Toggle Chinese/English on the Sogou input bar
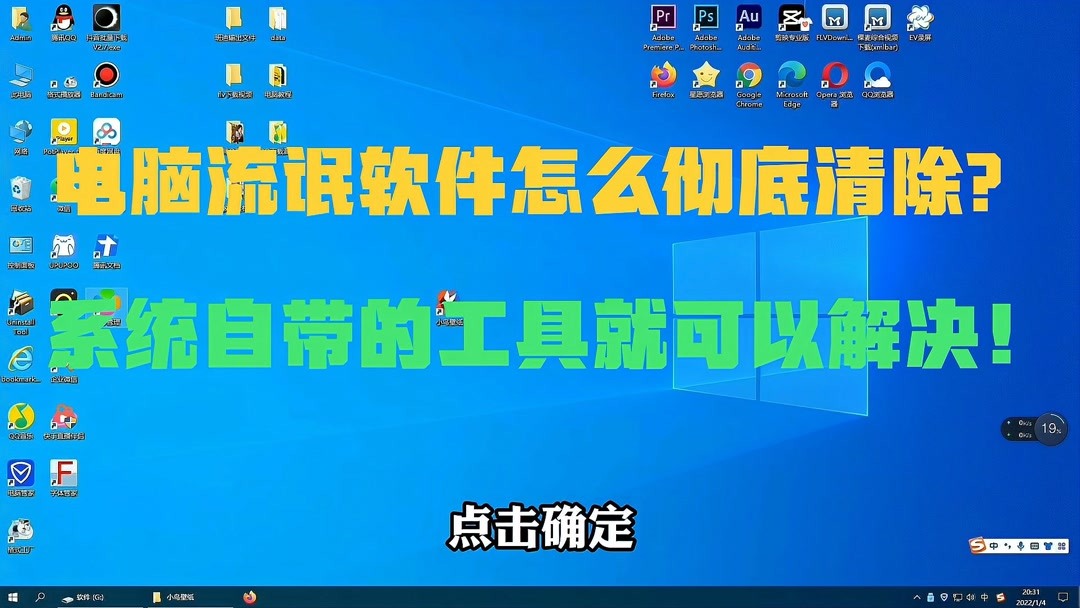This screenshot has width=1080, height=608. point(994,547)
